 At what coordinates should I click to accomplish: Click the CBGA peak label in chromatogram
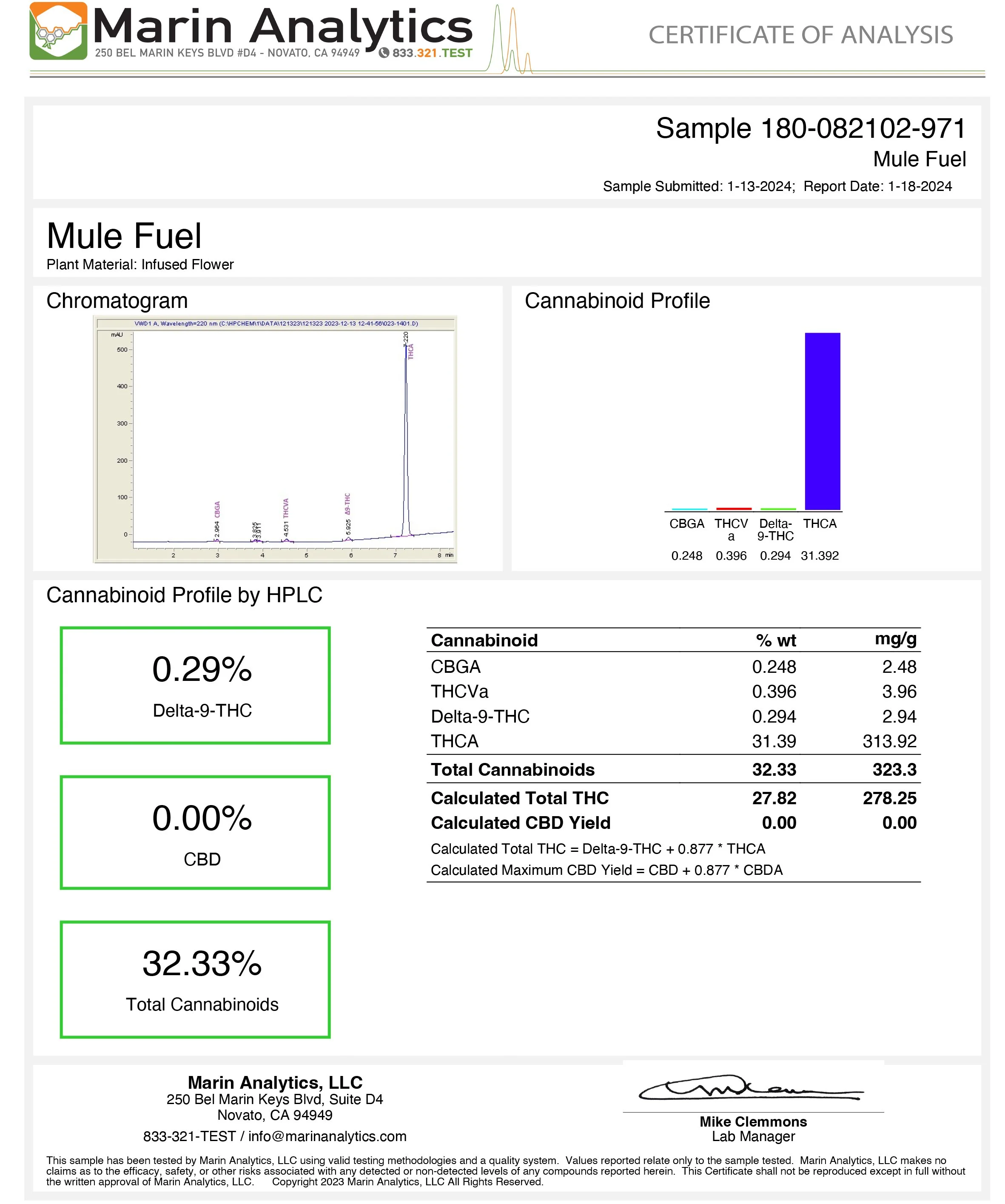(217, 509)
